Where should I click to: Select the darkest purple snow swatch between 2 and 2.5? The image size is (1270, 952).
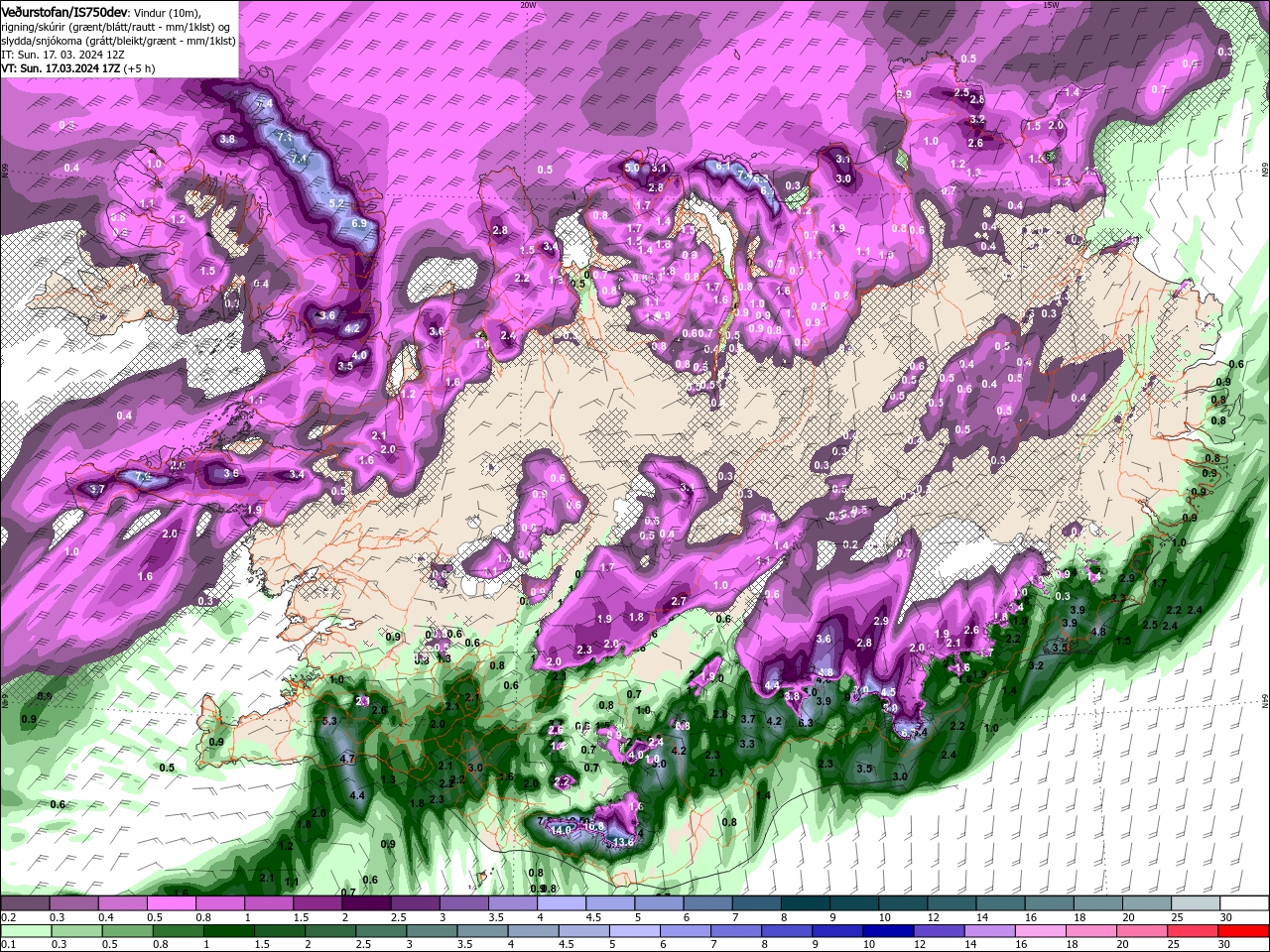pos(366,902)
